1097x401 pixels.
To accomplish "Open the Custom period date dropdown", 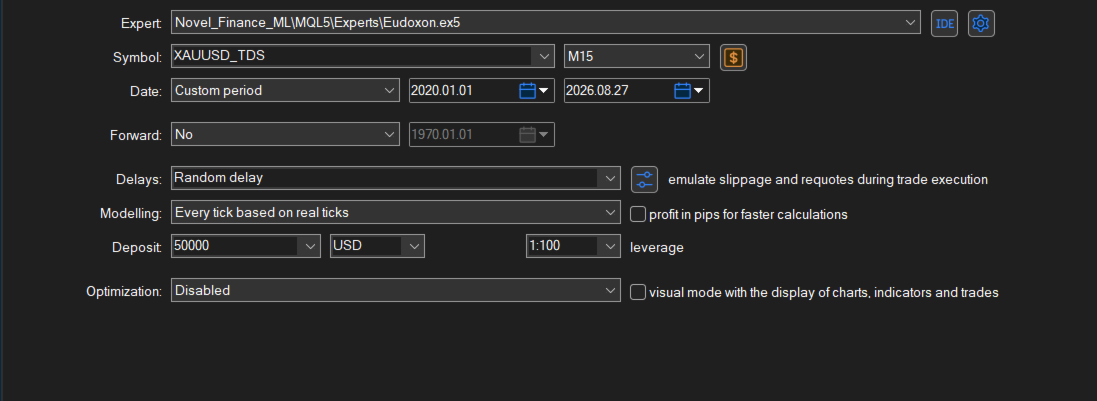I will click(x=390, y=90).
